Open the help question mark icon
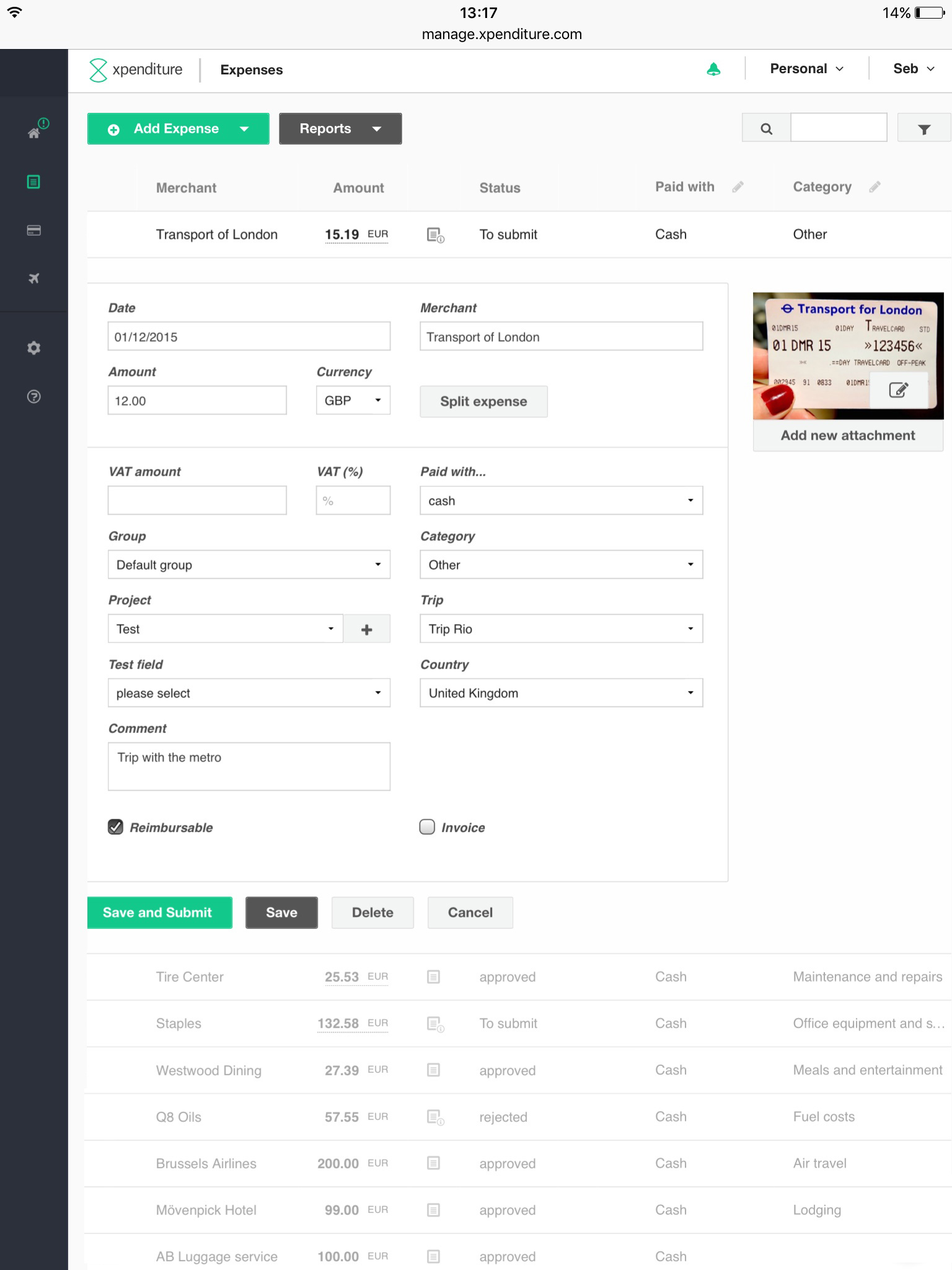952x1270 pixels. 34,397
